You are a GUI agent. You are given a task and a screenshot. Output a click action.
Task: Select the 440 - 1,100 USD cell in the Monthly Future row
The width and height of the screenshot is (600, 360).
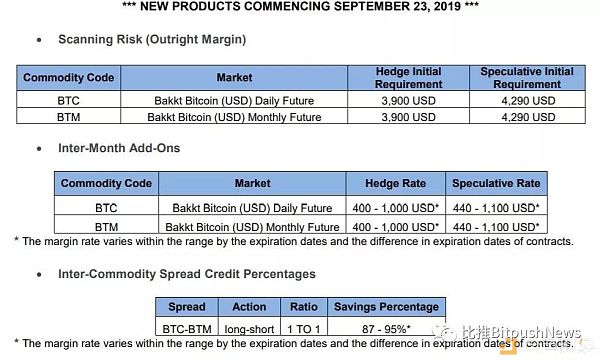click(x=496, y=227)
